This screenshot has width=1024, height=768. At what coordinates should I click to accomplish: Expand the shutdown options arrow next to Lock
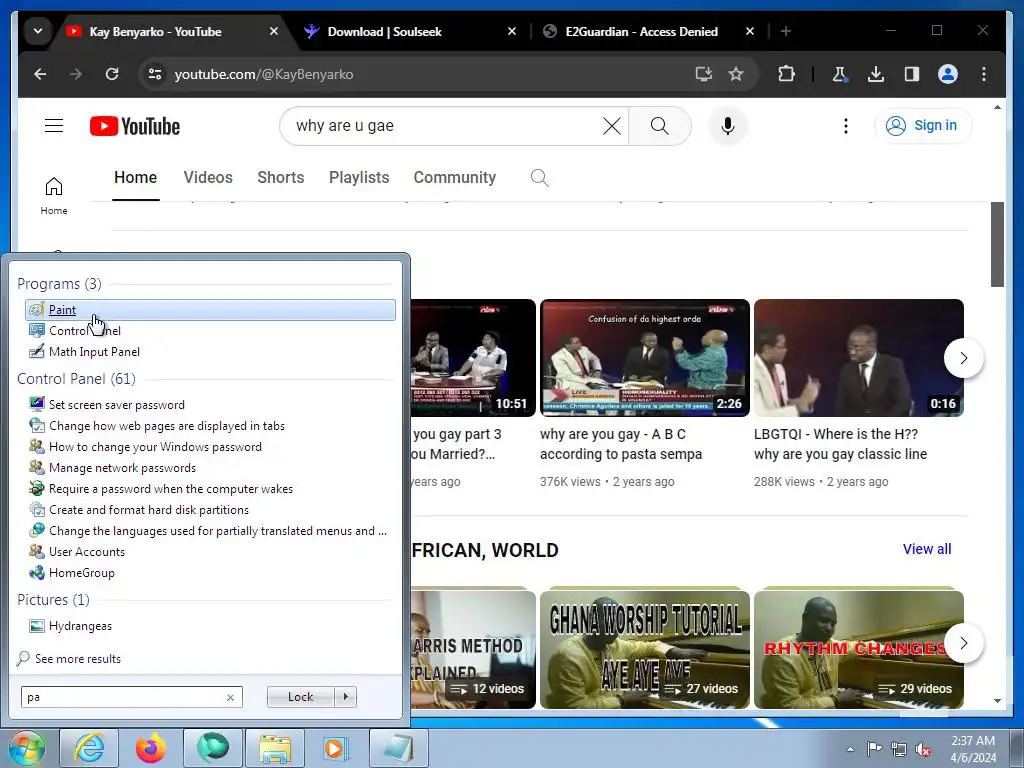tap(345, 697)
